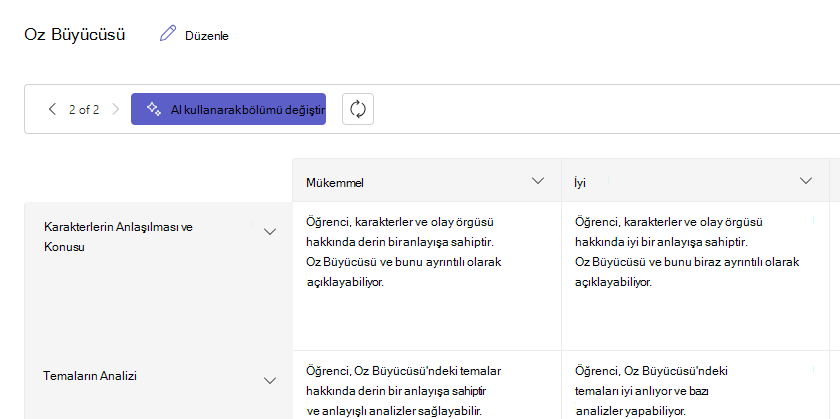Click the Mükemmel column header text
The height and width of the screenshot is (419, 840).
click(x=335, y=183)
